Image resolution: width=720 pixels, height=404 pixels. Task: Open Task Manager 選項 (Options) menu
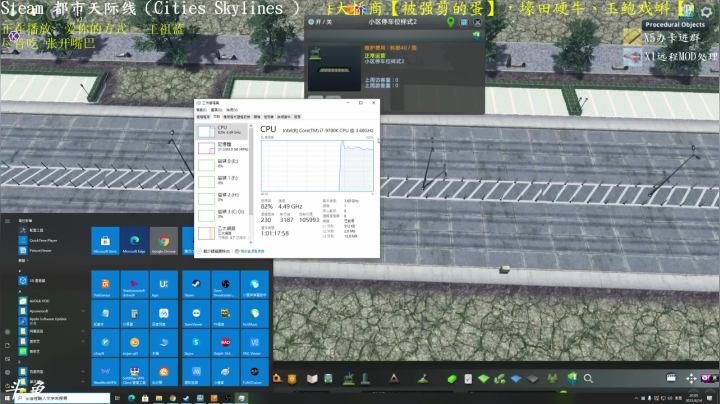coord(216,110)
